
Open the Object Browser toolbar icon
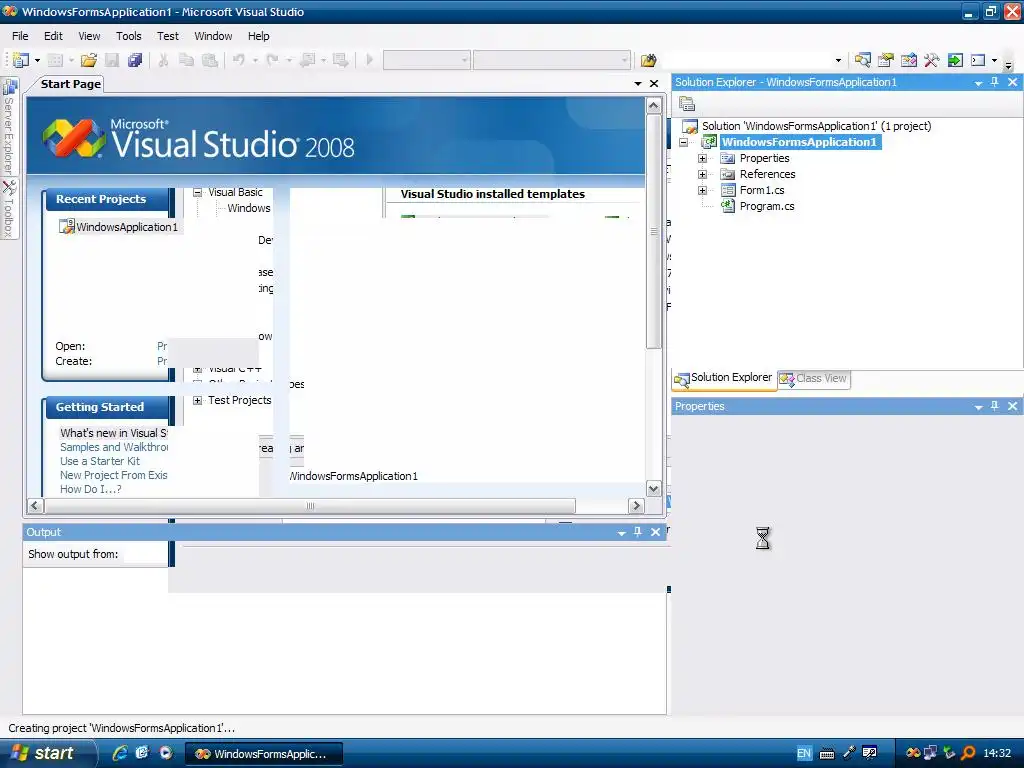tap(909, 60)
